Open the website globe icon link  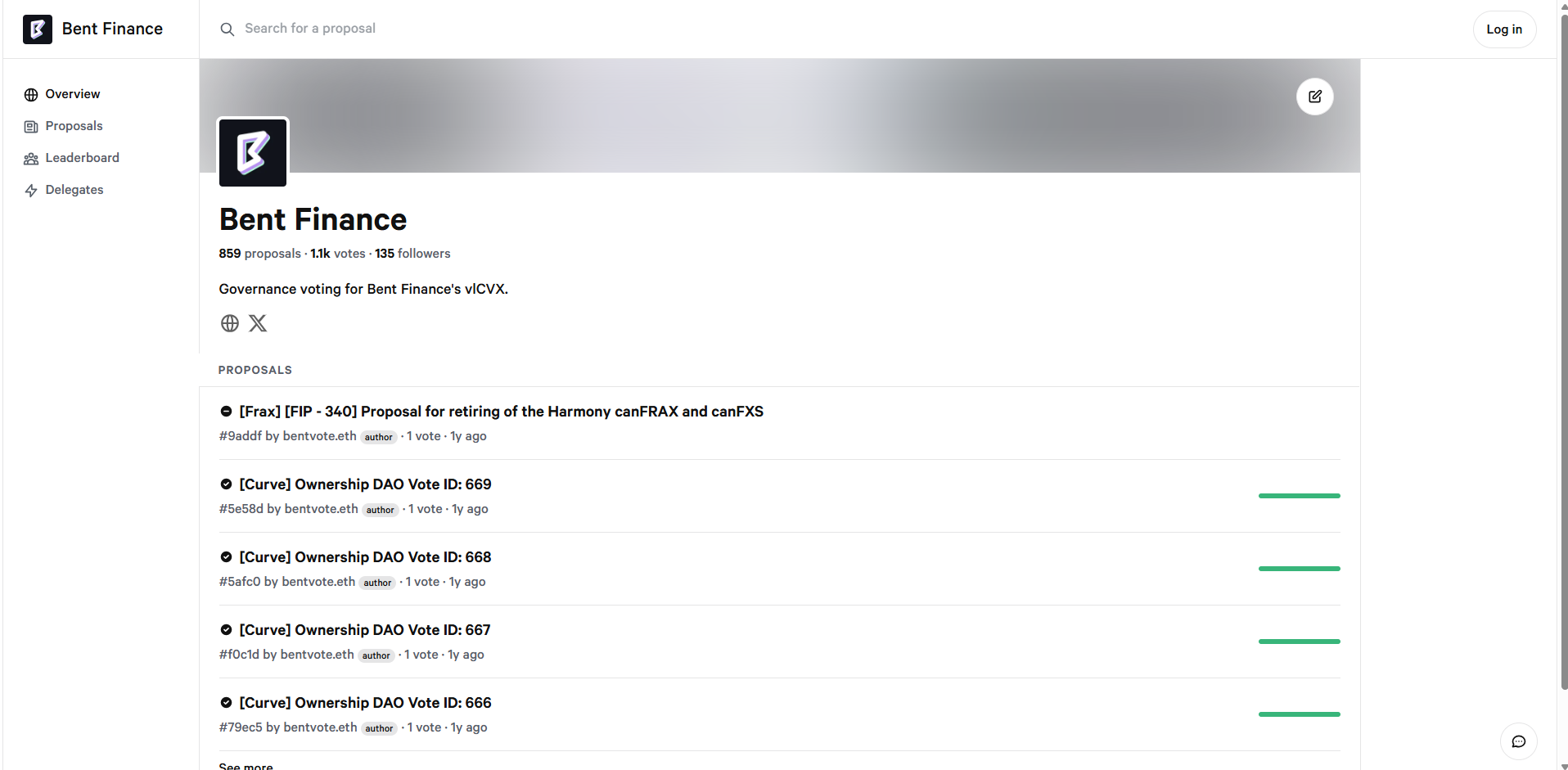click(x=230, y=323)
